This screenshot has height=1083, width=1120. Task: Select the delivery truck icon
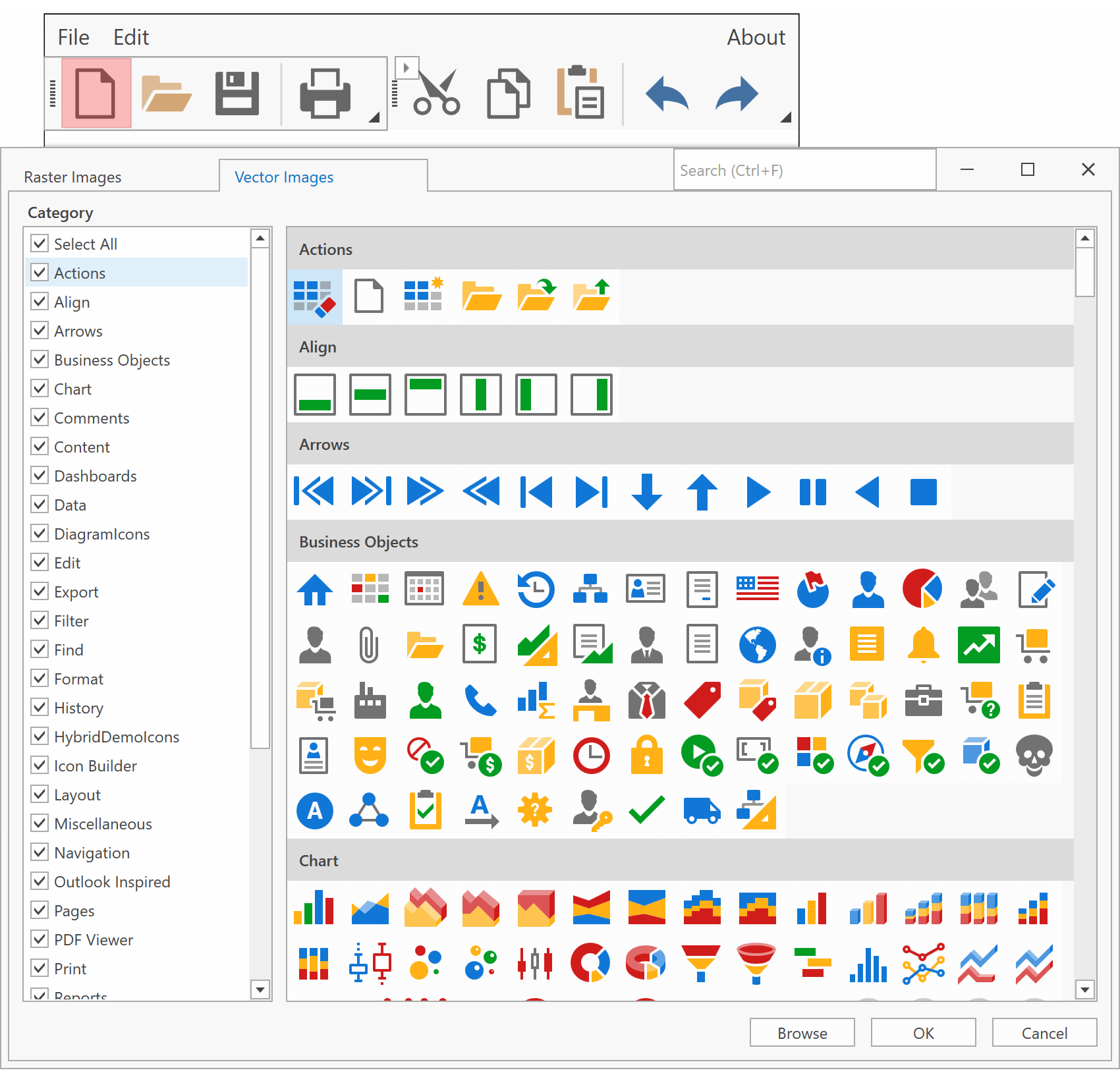tap(701, 810)
